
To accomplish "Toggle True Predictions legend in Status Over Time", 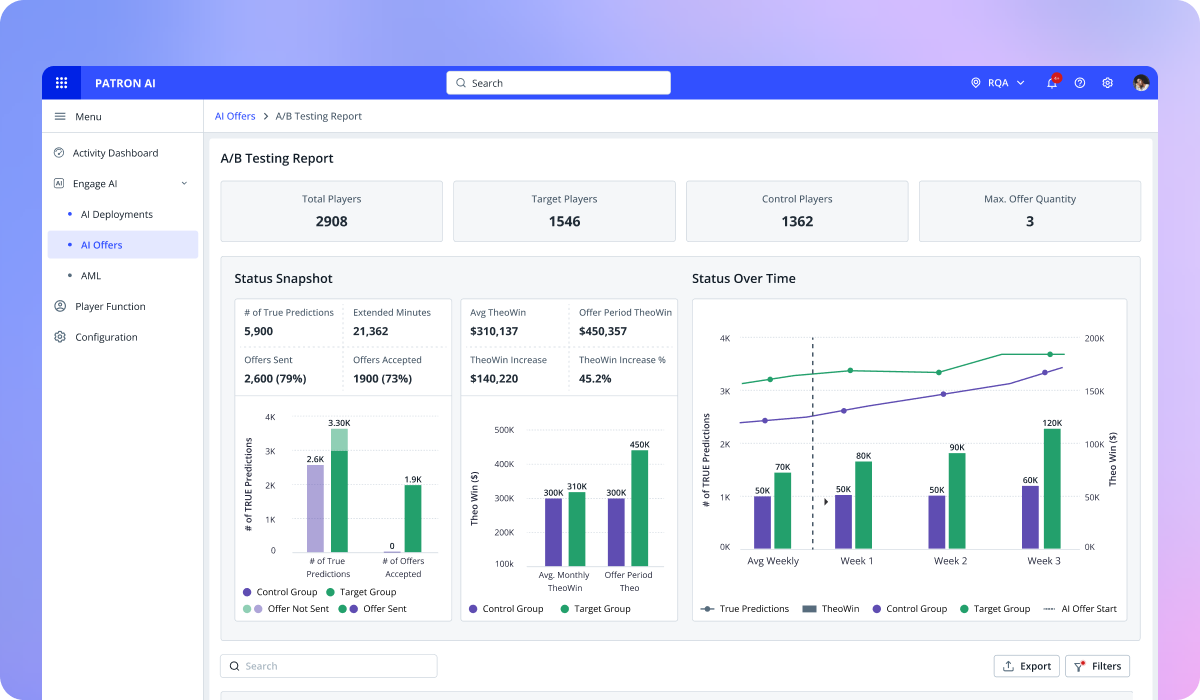I will (x=745, y=609).
